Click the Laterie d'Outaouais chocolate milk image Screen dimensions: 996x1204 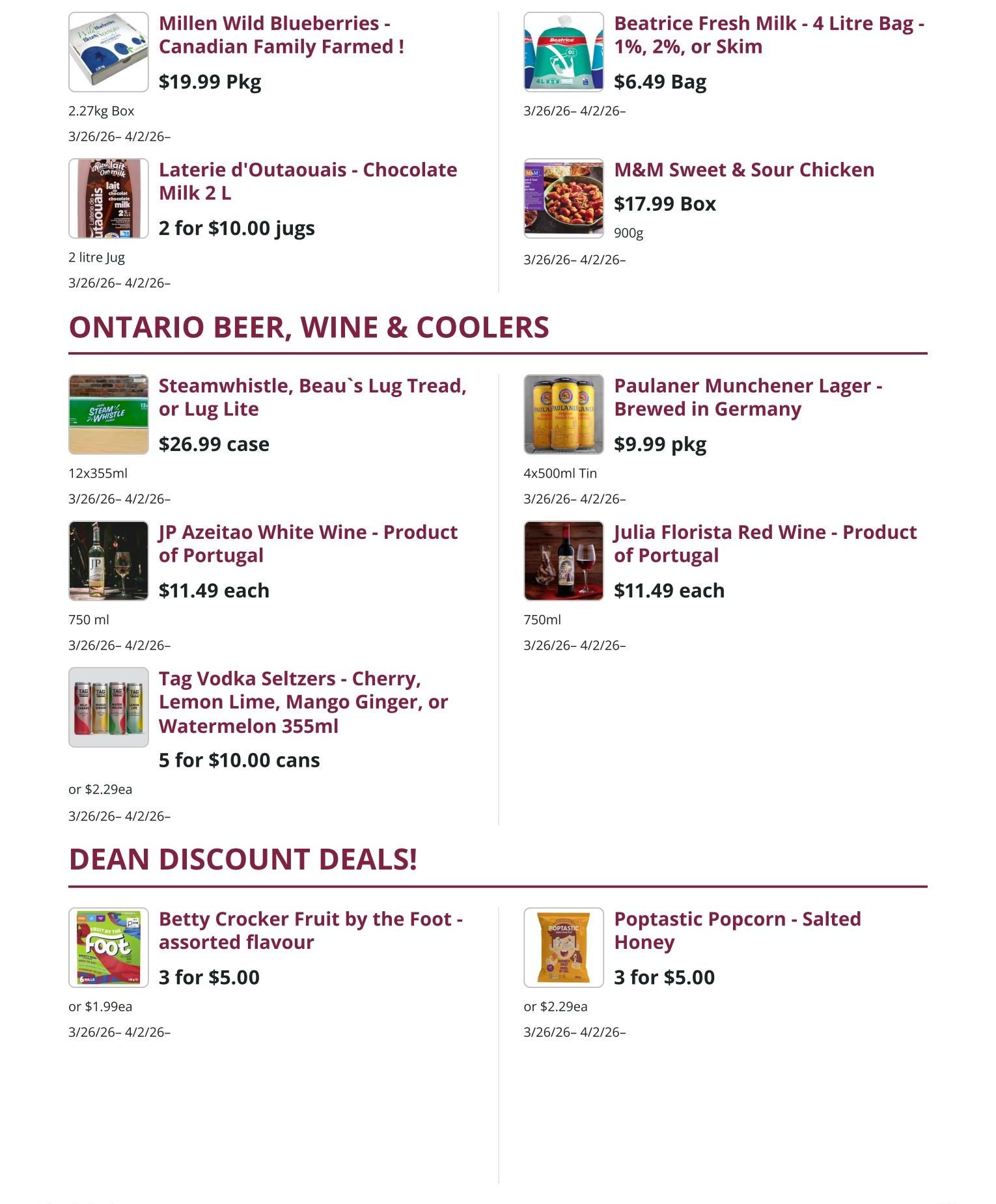click(x=108, y=198)
